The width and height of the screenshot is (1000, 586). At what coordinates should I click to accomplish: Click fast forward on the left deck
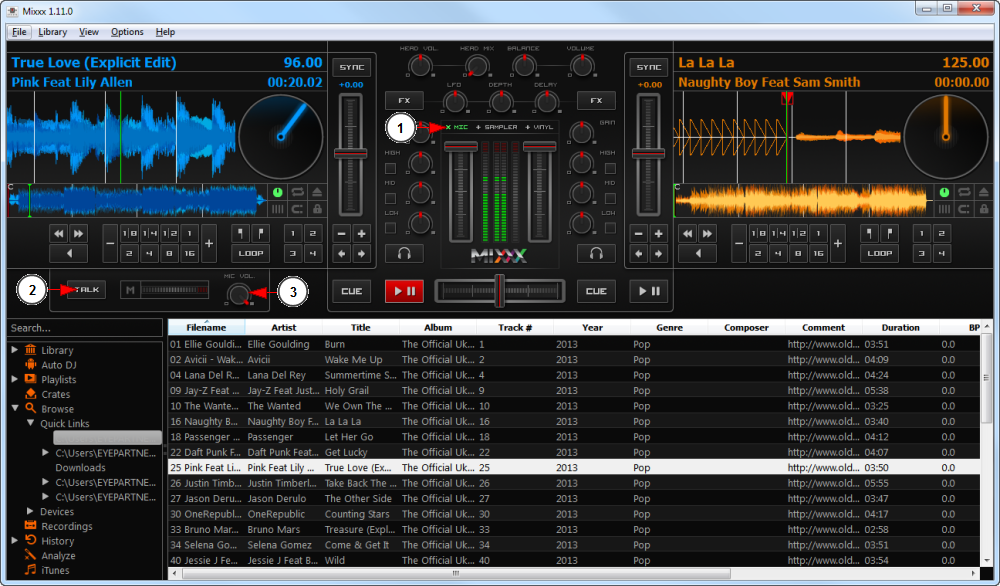click(78, 233)
